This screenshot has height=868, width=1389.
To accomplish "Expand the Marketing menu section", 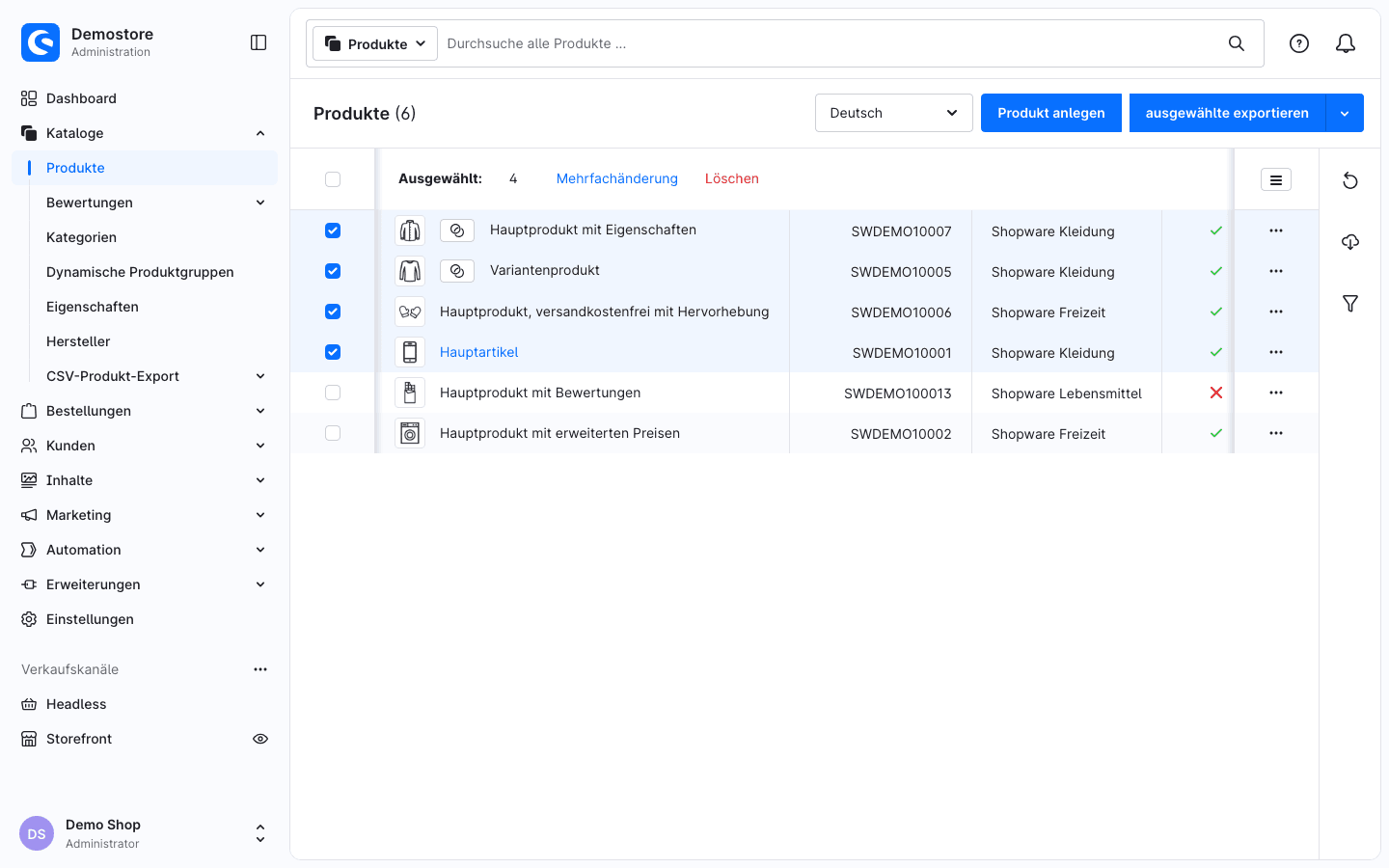I will (x=145, y=515).
